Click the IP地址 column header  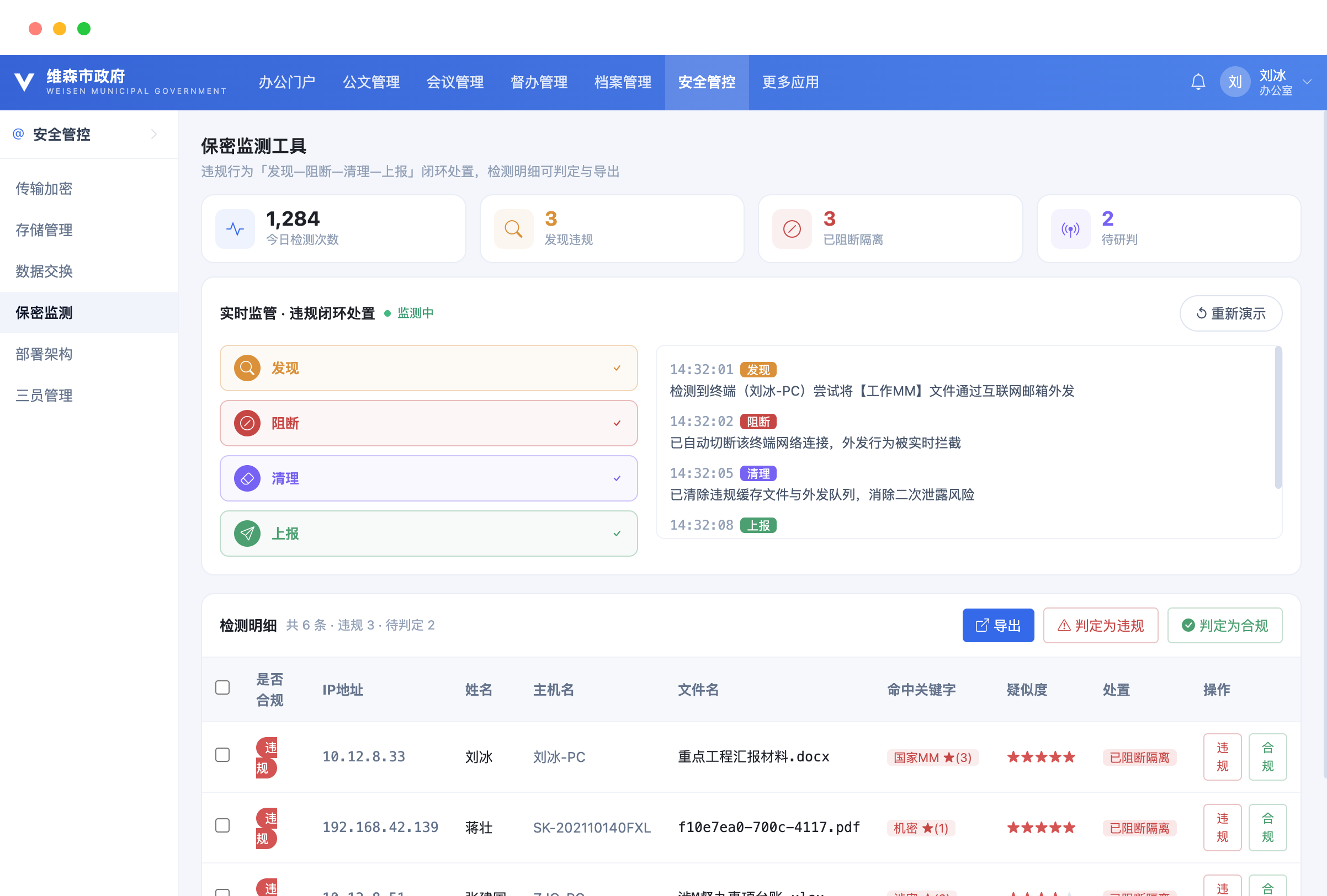[343, 690]
